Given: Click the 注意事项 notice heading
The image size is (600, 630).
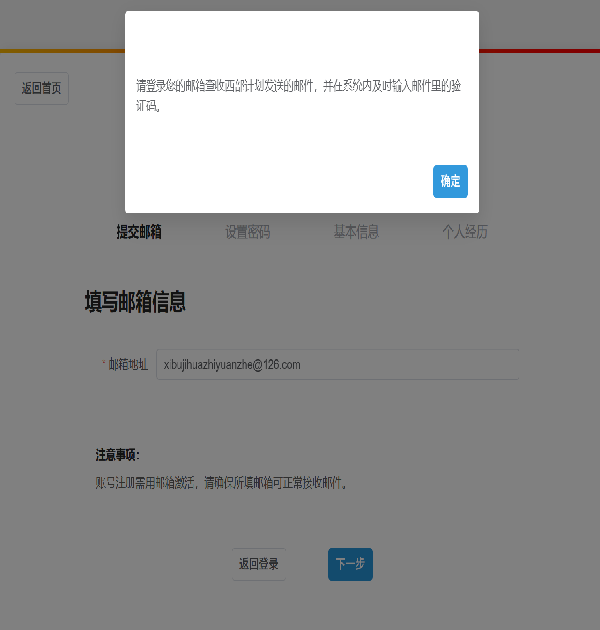Looking at the screenshot, I should pos(117,455).
